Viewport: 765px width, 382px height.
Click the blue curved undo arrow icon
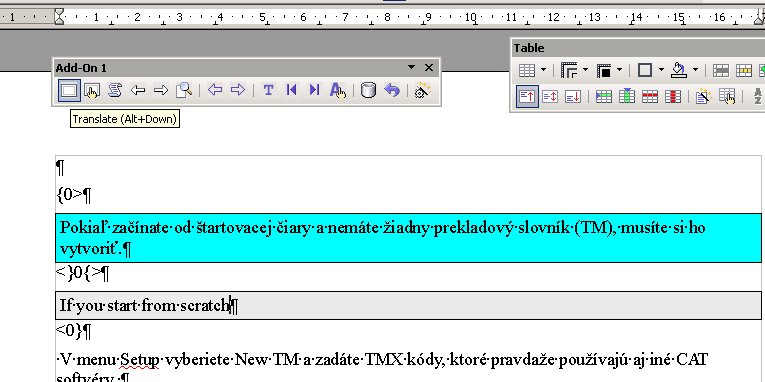(392, 90)
